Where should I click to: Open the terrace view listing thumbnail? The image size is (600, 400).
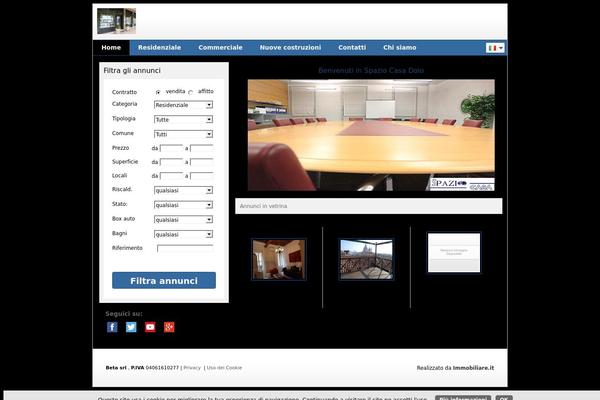(367, 259)
